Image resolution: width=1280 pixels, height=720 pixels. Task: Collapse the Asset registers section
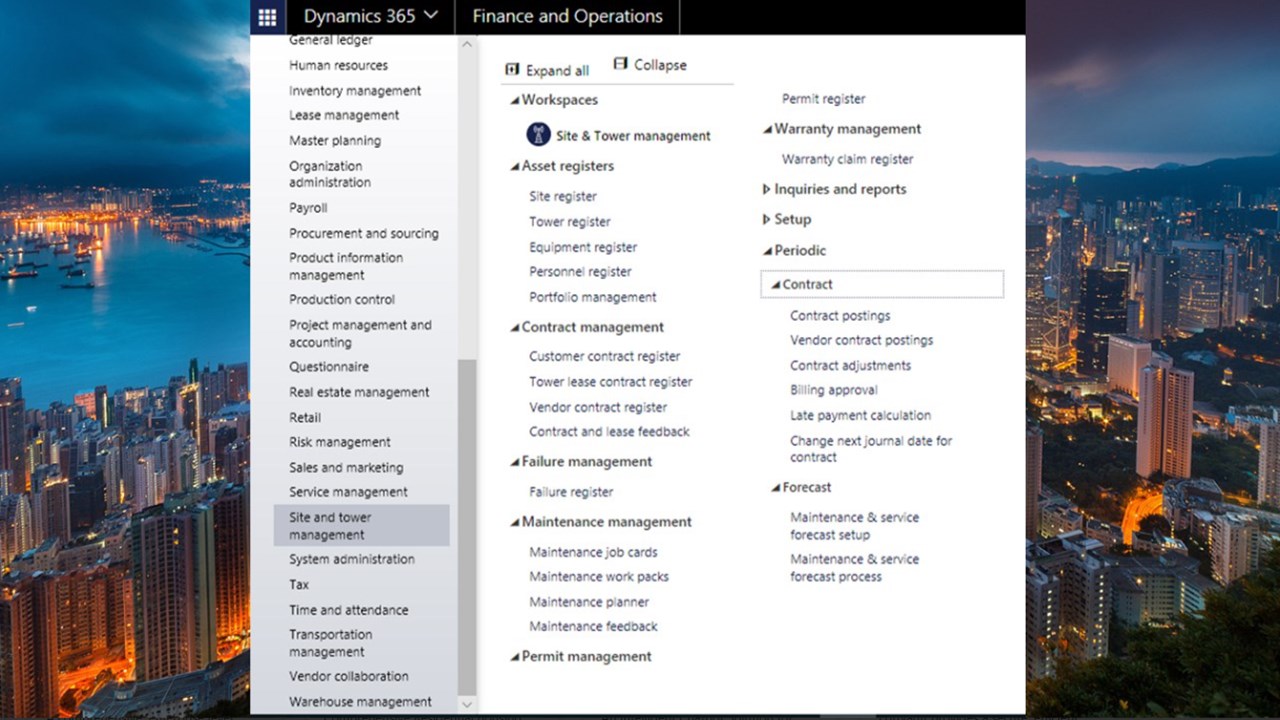[514, 166]
